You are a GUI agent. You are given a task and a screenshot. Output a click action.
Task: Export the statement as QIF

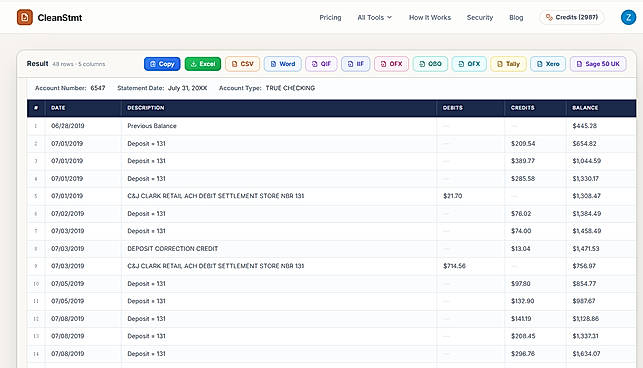[x=321, y=64]
